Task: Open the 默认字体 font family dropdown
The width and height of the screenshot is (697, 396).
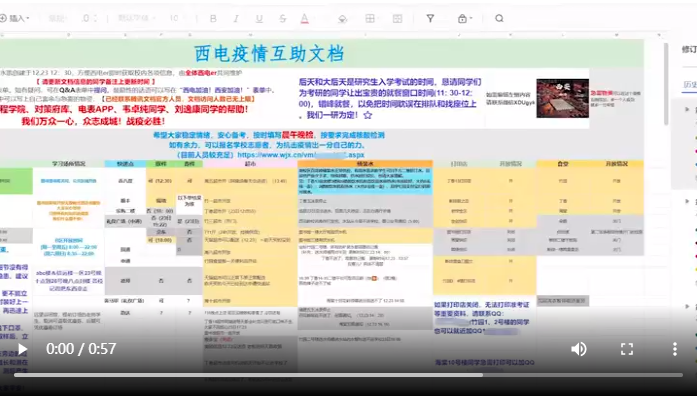Action: click(x=136, y=18)
